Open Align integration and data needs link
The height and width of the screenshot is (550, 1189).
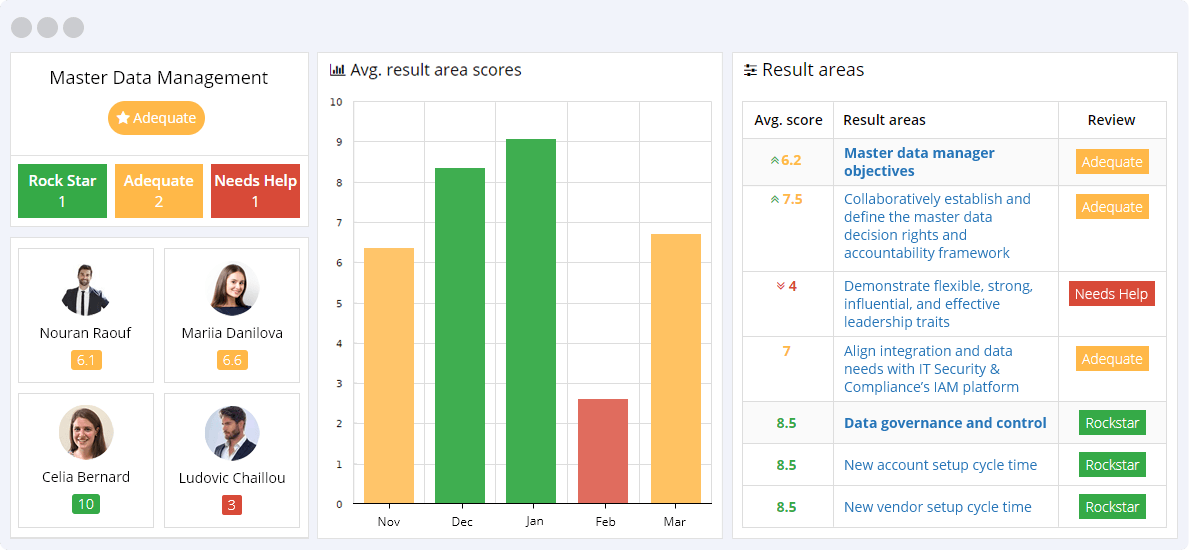coord(931,369)
